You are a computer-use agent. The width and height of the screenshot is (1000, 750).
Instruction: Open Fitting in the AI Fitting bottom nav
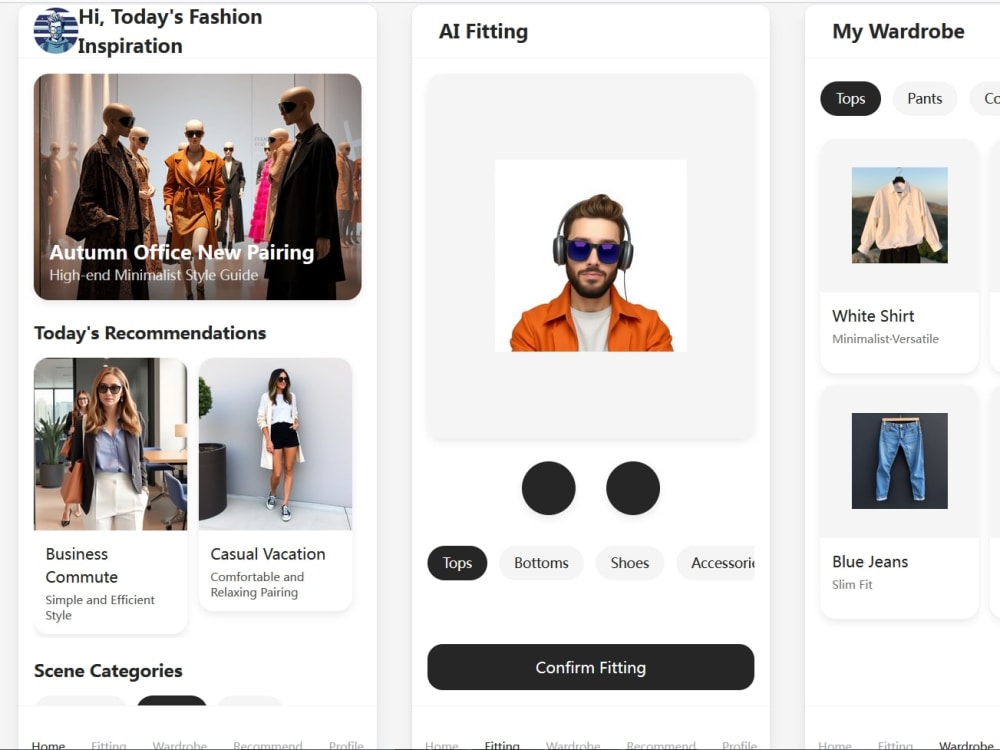pos(502,744)
